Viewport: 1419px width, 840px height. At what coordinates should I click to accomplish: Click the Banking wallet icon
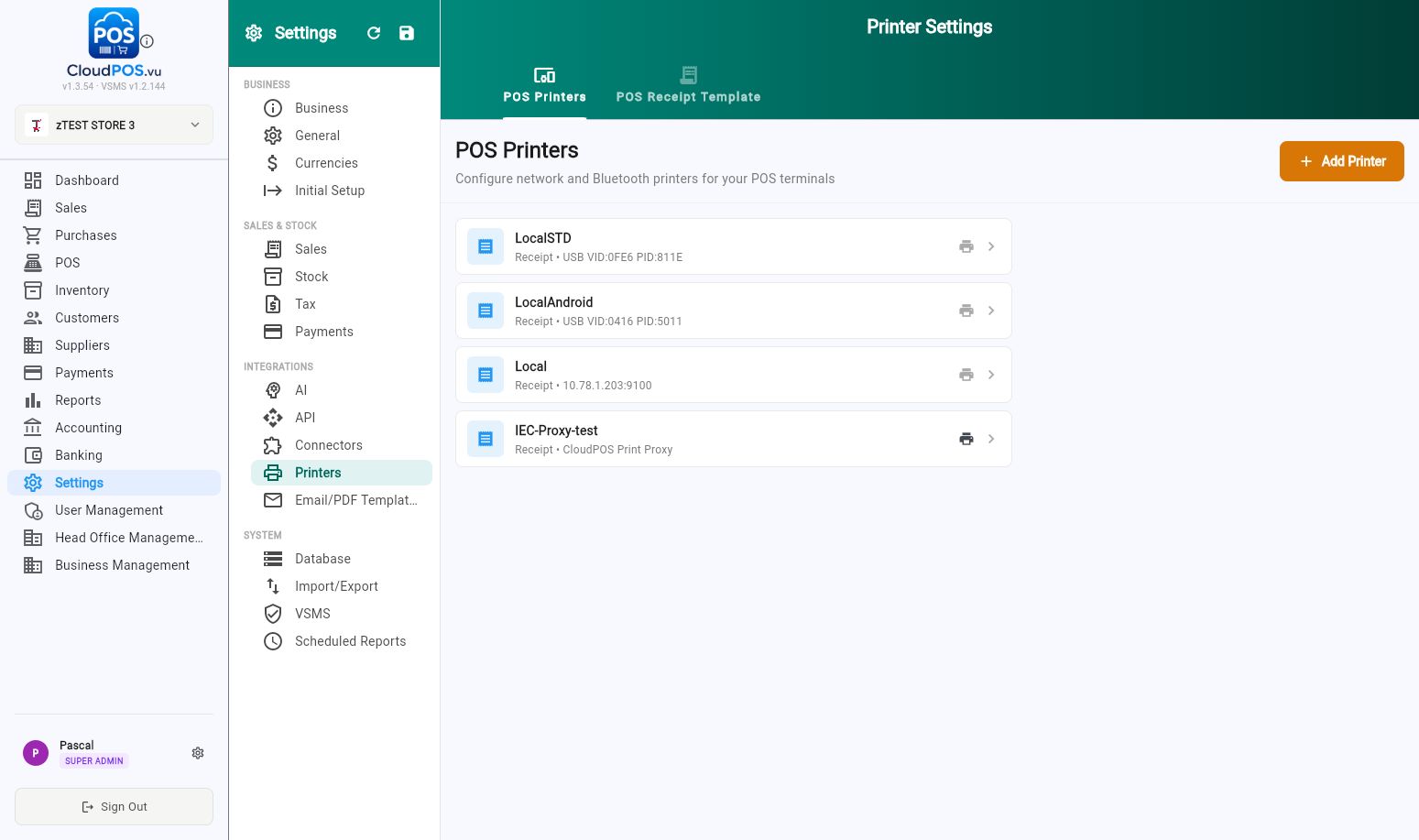(33, 455)
